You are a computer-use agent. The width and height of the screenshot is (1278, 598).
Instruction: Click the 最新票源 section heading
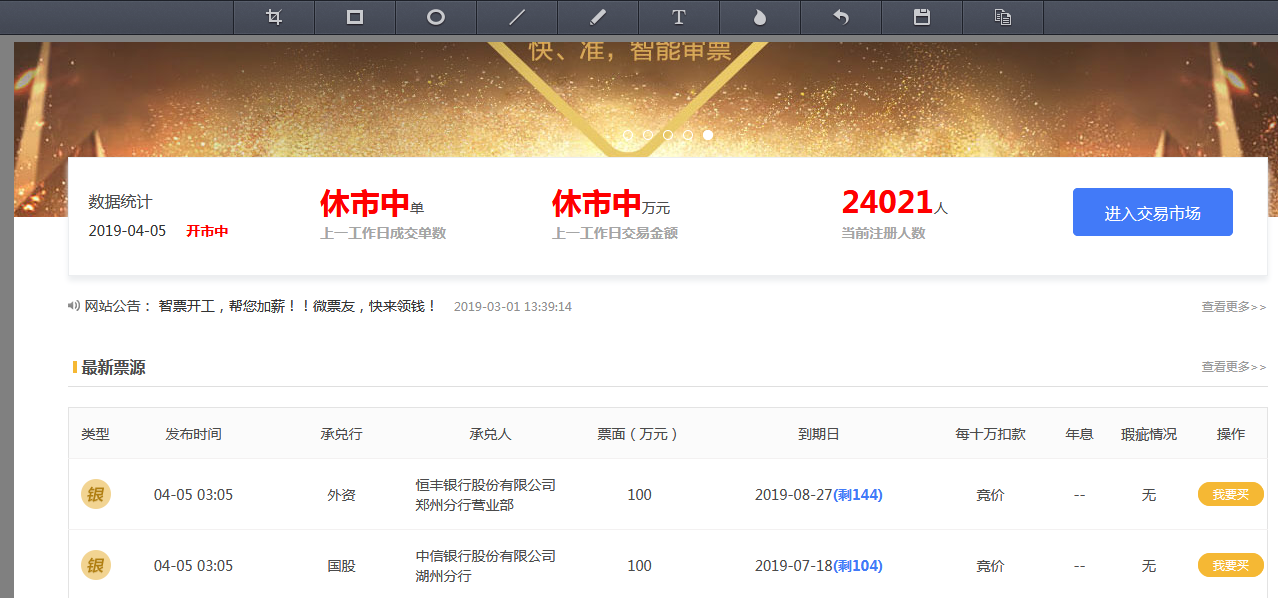(x=113, y=367)
